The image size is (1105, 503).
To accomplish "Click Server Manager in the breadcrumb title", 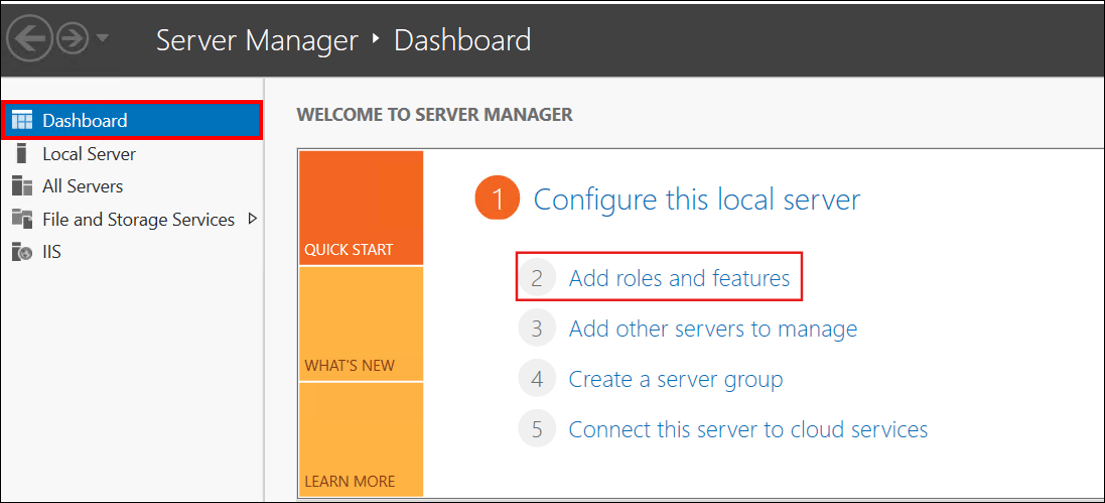I will click(257, 40).
